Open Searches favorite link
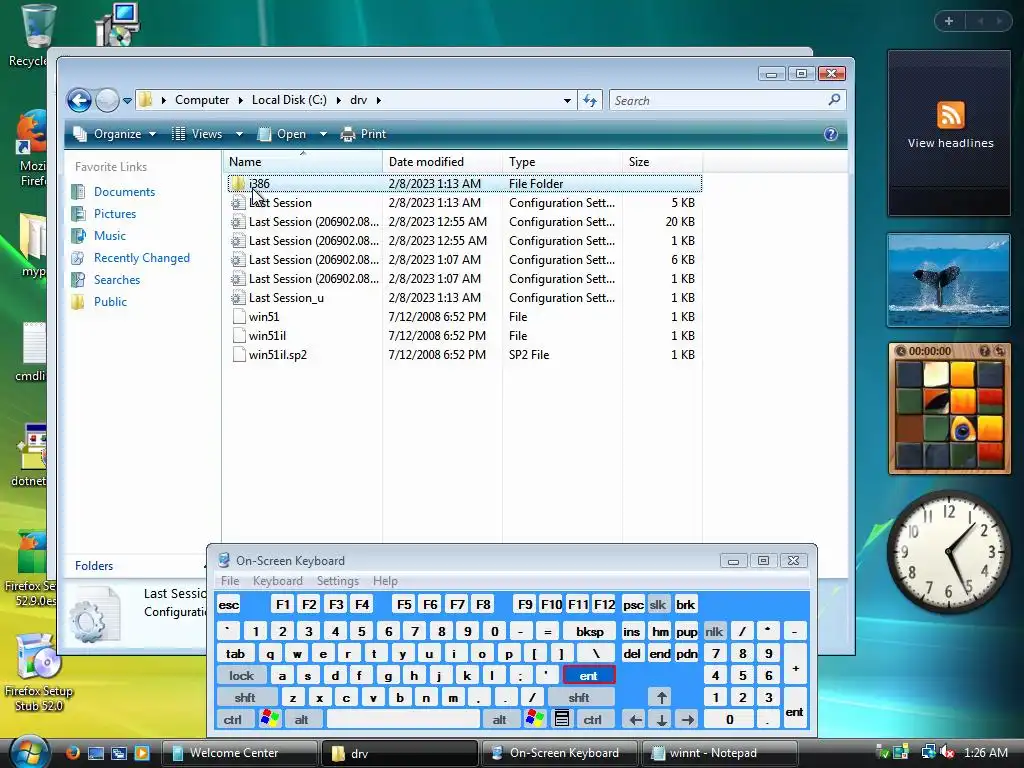The width and height of the screenshot is (1024, 768). [x=117, y=280]
